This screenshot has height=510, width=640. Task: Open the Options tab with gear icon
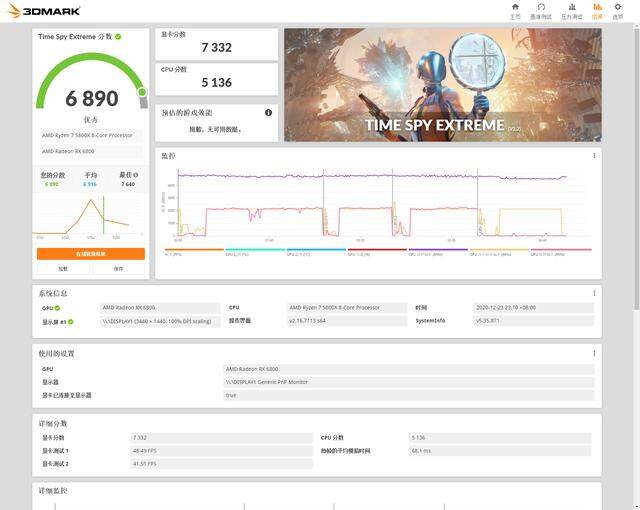(618, 11)
